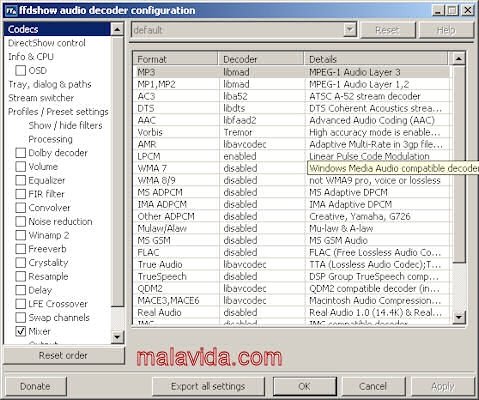Click the Apply button
Screen dimensions: 479x400
coord(443,386)
